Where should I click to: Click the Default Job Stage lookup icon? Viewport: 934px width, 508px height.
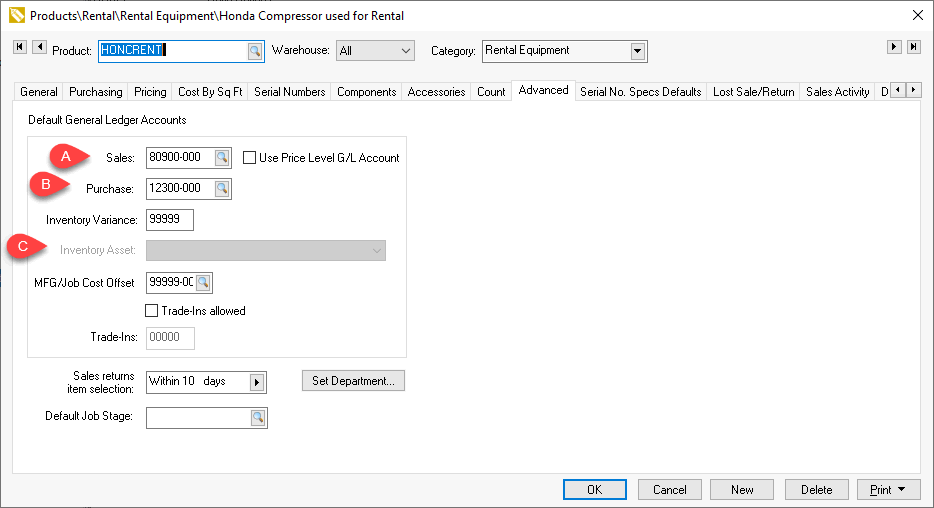click(x=258, y=417)
